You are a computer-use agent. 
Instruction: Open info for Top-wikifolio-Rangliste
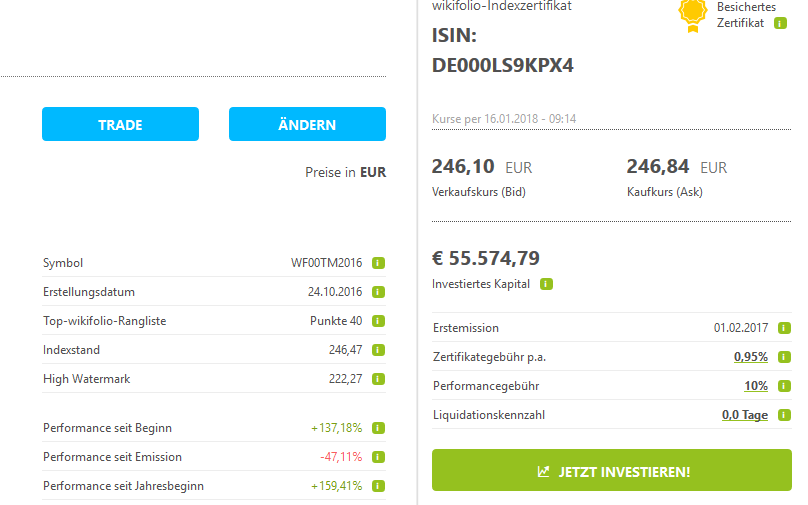pyautogui.click(x=379, y=321)
